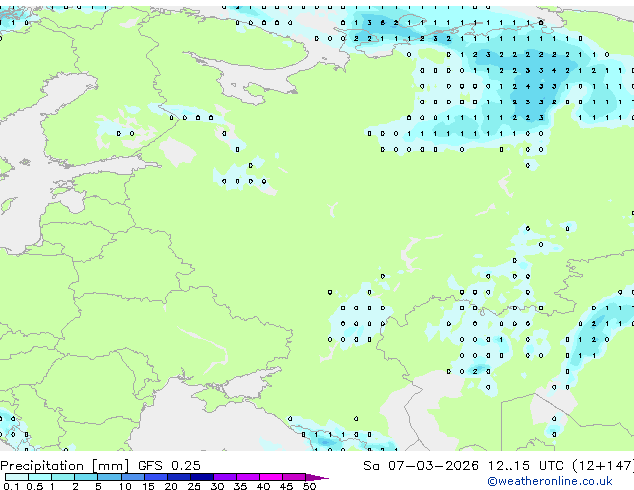
Task: Click the '45' legend scale label
Action: 286,486
